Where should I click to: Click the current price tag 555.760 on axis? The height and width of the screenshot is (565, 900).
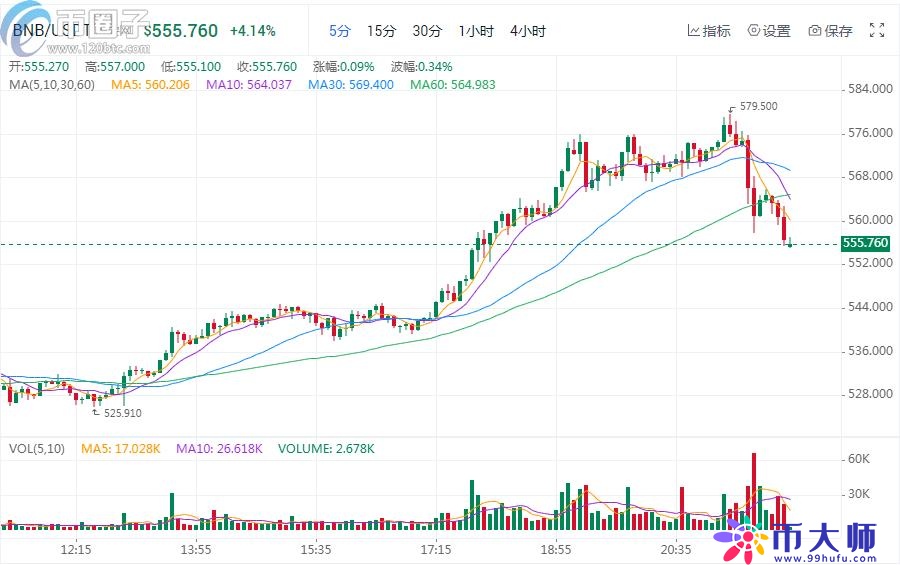pos(866,243)
